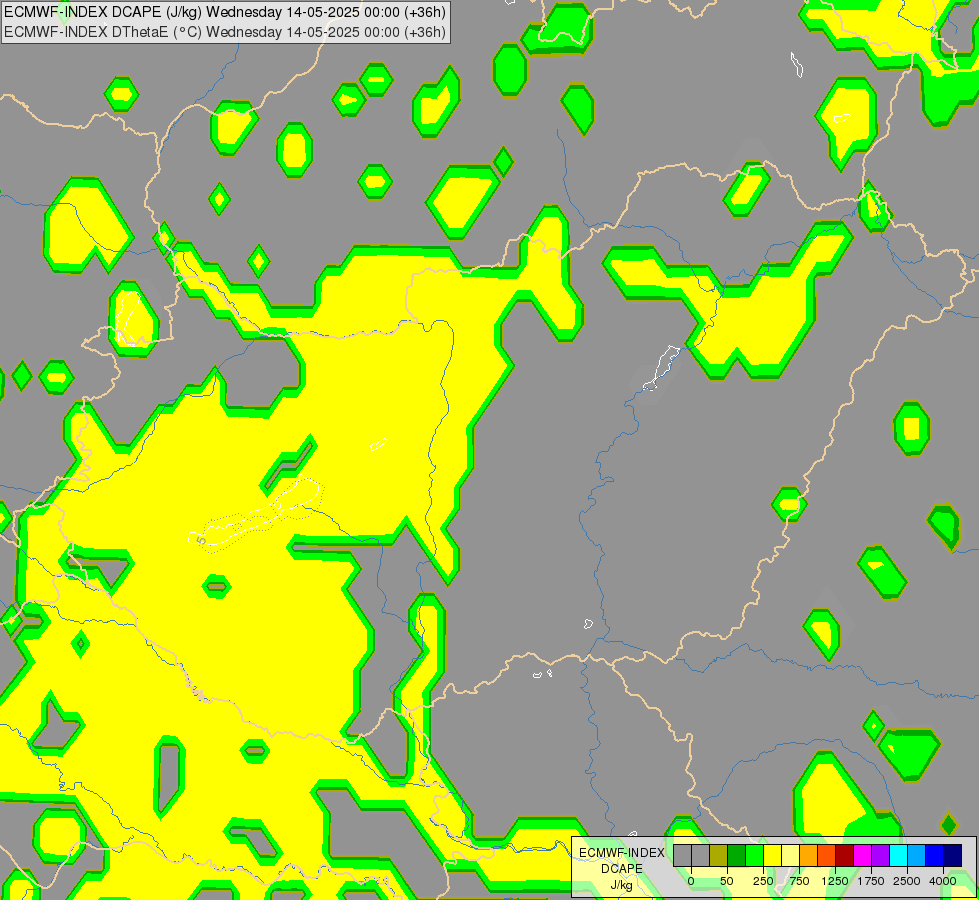Screen dimensions: 979x900
Task: Select the red-orange legend swatch
Action: [827, 856]
